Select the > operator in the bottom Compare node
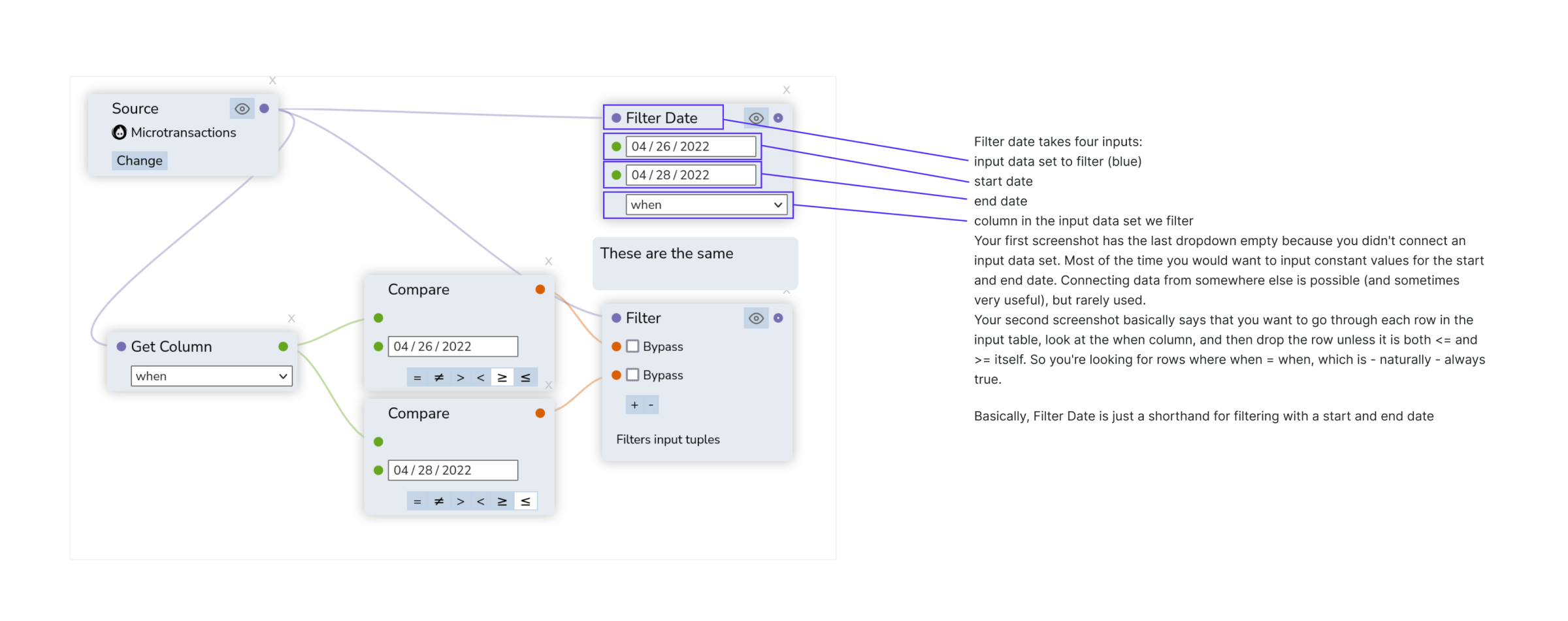This screenshot has height=621, width=1568. click(460, 501)
